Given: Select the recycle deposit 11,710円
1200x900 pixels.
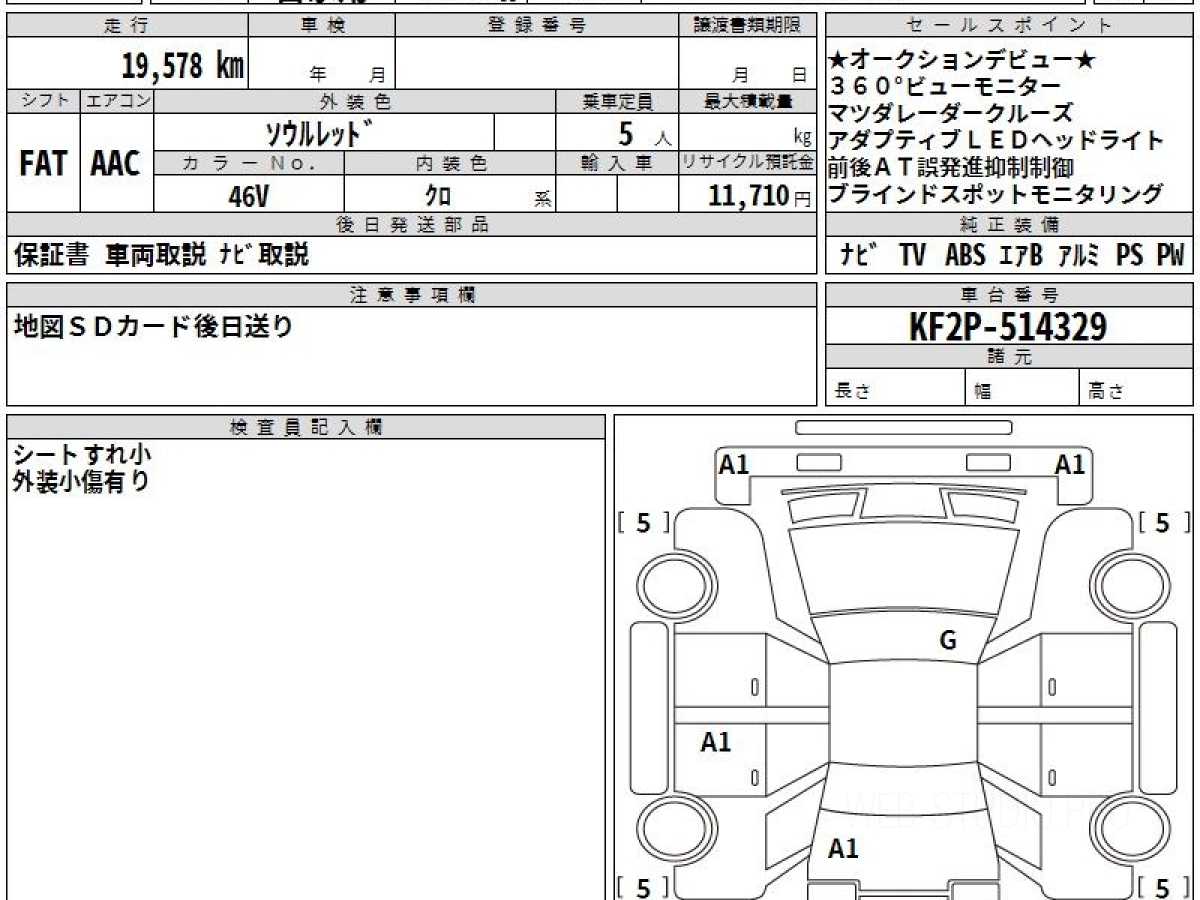Looking at the screenshot, I should point(760,196).
